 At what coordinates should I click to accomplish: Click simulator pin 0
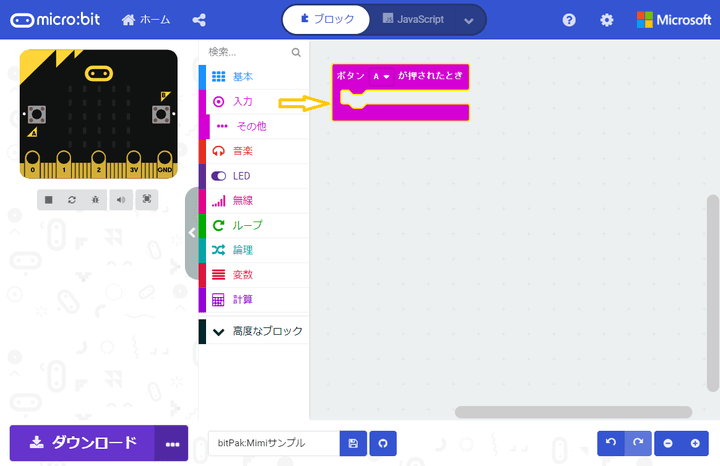pos(32,164)
